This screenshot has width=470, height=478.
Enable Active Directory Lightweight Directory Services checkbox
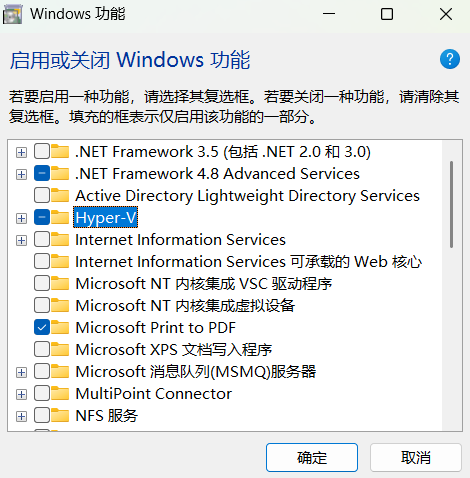click(x=42, y=195)
